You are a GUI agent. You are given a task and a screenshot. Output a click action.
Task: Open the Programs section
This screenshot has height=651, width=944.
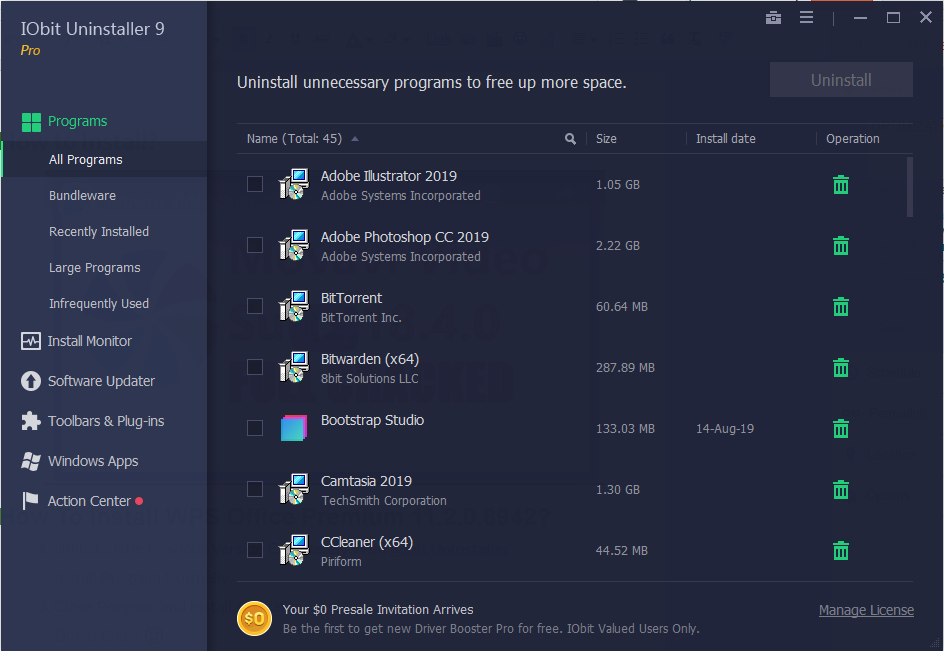pyautogui.click(x=64, y=122)
